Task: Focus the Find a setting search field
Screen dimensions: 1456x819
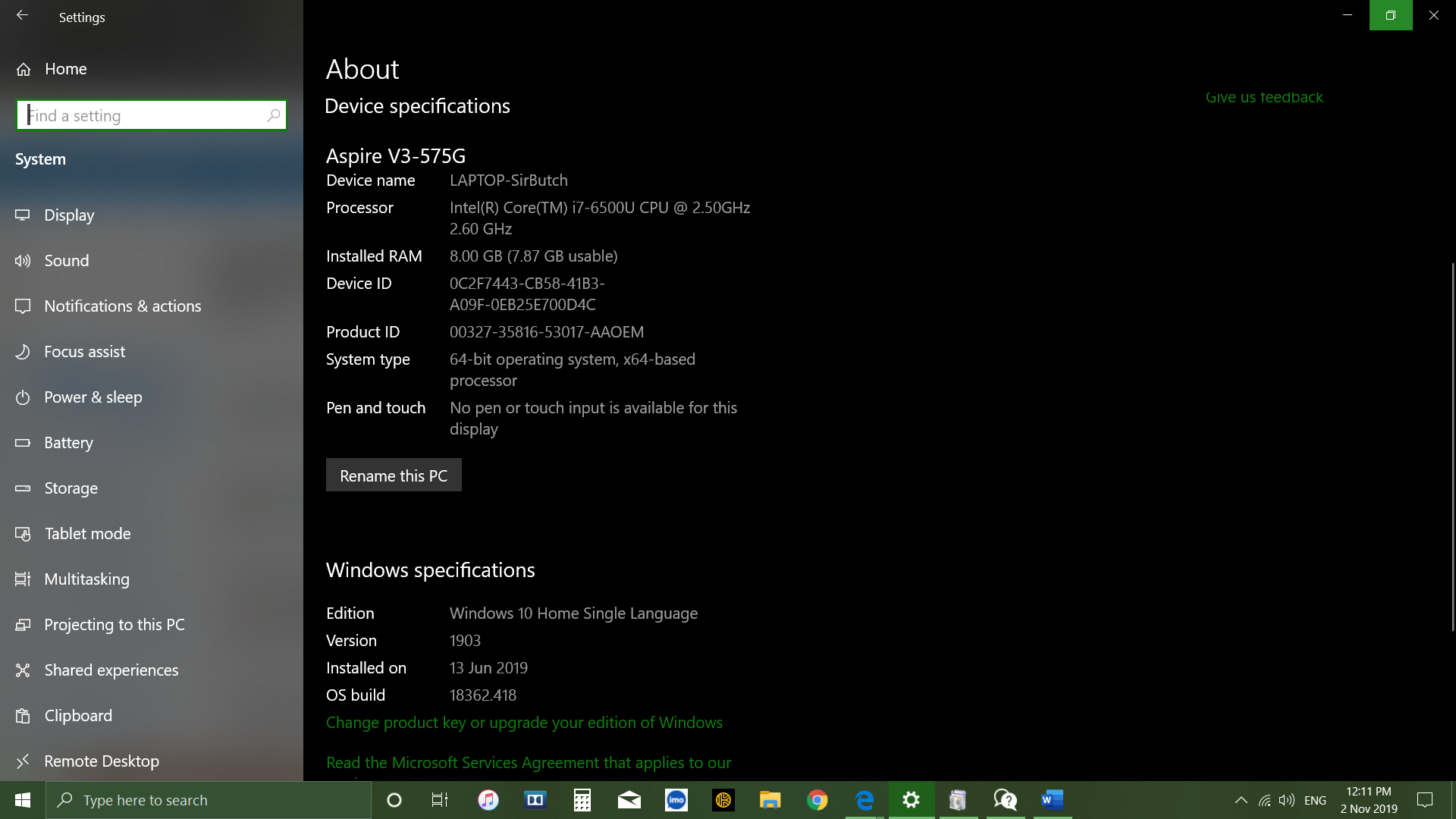Action: (x=151, y=115)
